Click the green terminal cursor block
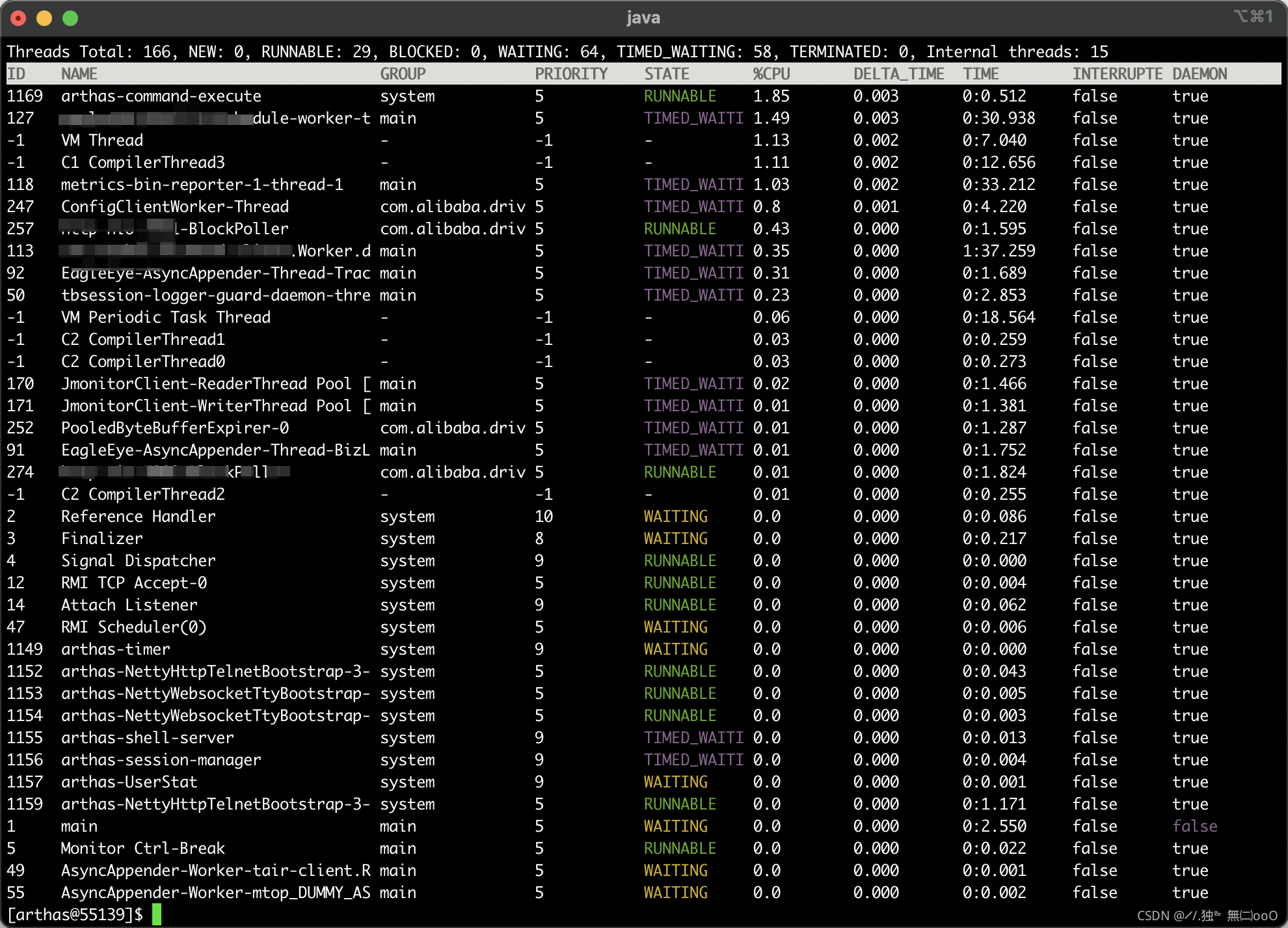 [x=157, y=914]
